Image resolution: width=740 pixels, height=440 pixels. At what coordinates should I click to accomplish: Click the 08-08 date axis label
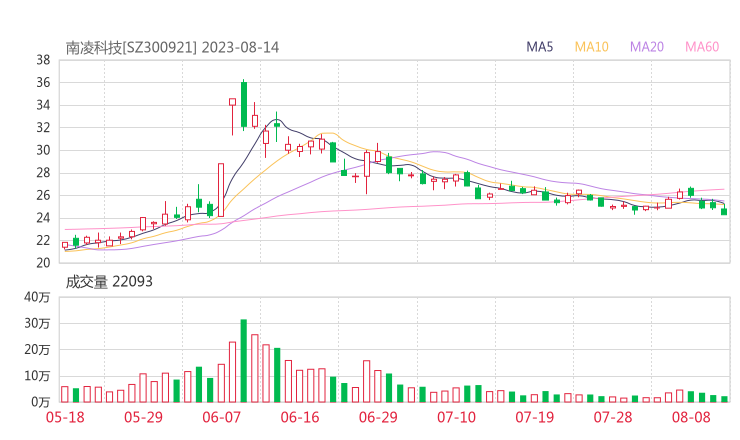pos(691,417)
